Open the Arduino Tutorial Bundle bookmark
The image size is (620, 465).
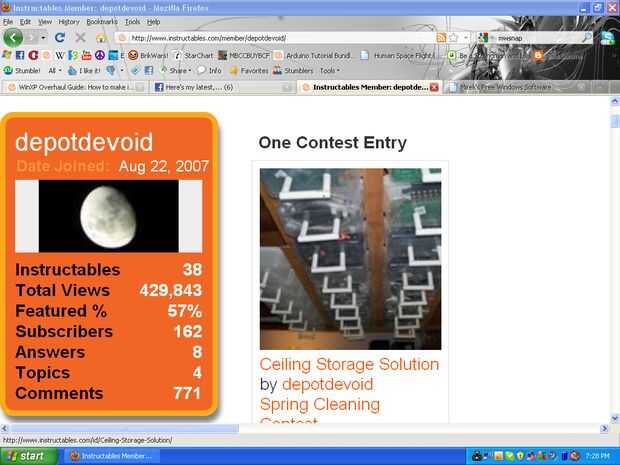coord(313,55)
